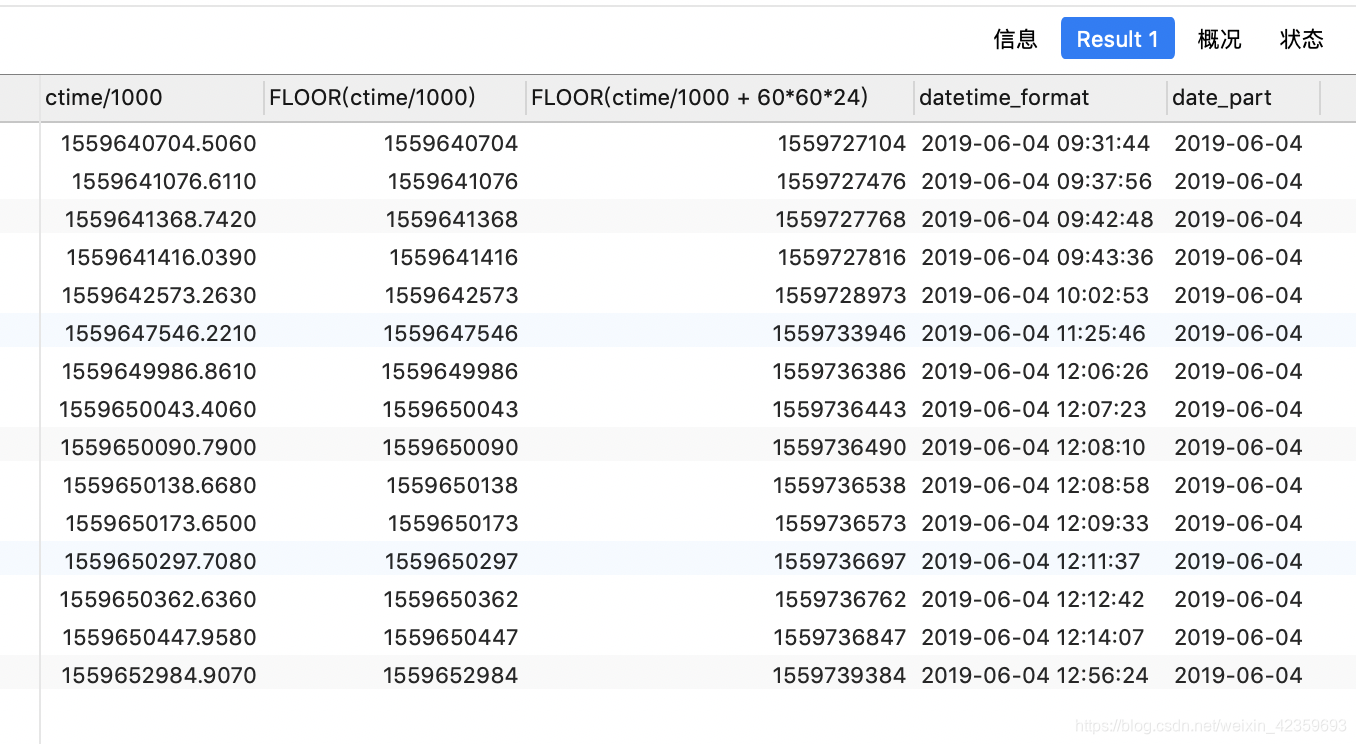Click value 1559736762
This screenshot has height=744, width=1356.
tap(840, 599)
